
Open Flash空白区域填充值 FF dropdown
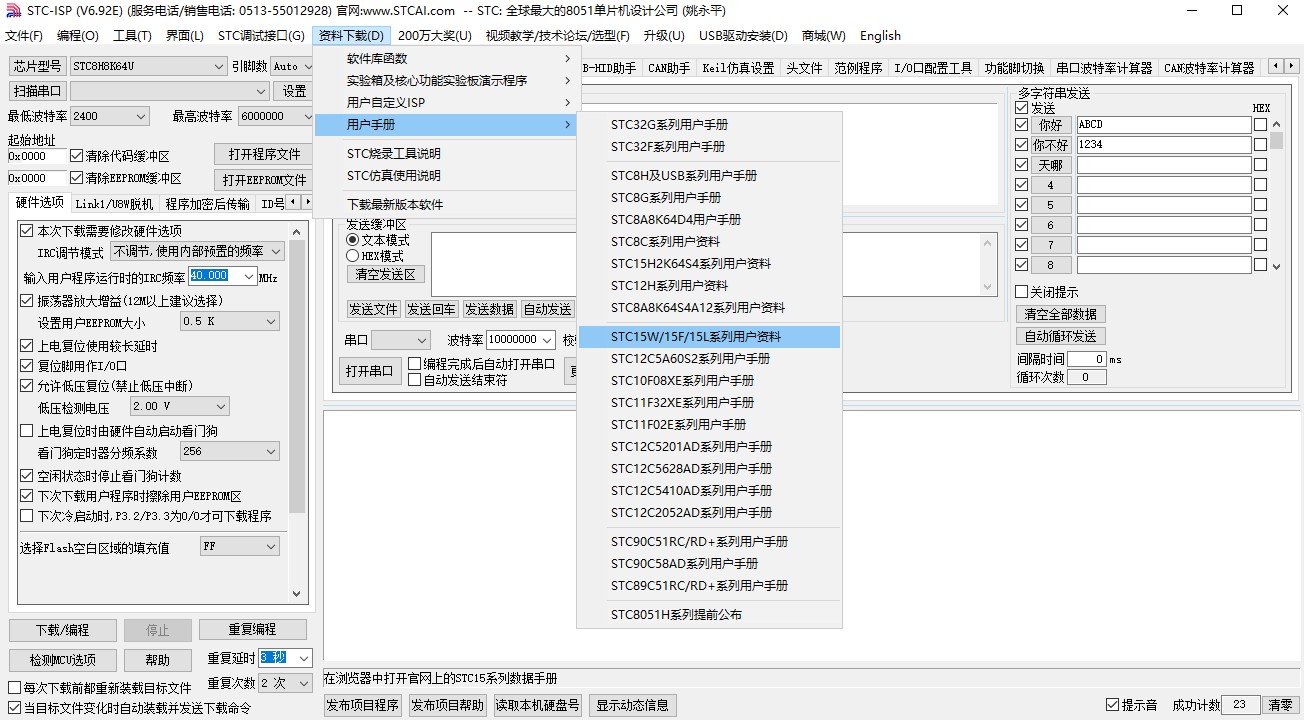(x=239, y=547)
